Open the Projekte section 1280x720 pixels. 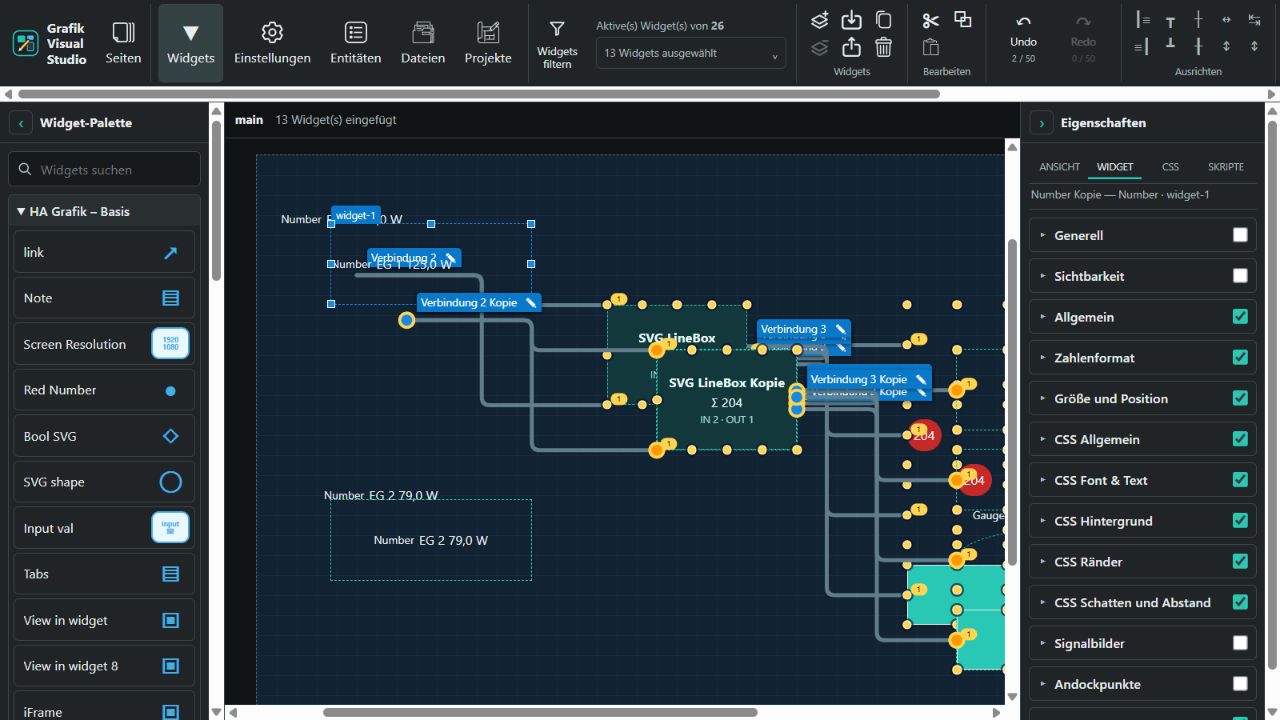[x=488, y=43]
